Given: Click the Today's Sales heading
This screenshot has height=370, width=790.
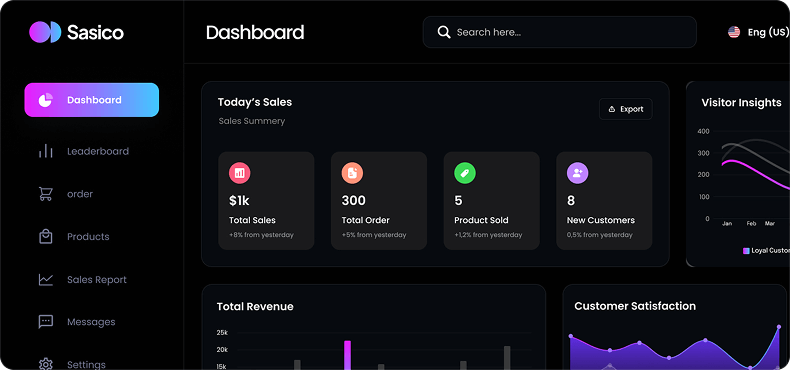Looking at the screenshot, I should [x=255, y=102].
